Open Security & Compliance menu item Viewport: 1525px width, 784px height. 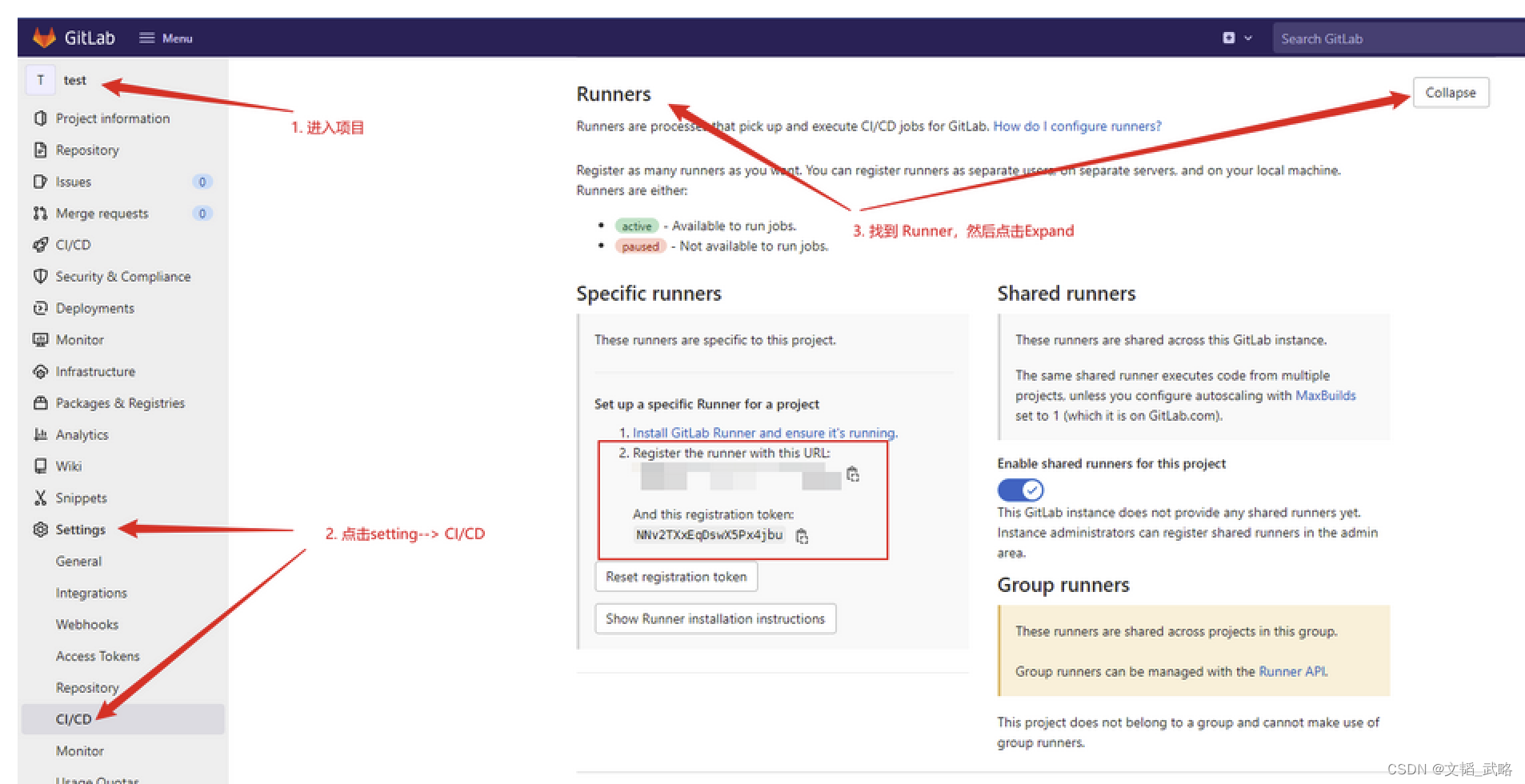pyautogui.click(x=123, y=276)
